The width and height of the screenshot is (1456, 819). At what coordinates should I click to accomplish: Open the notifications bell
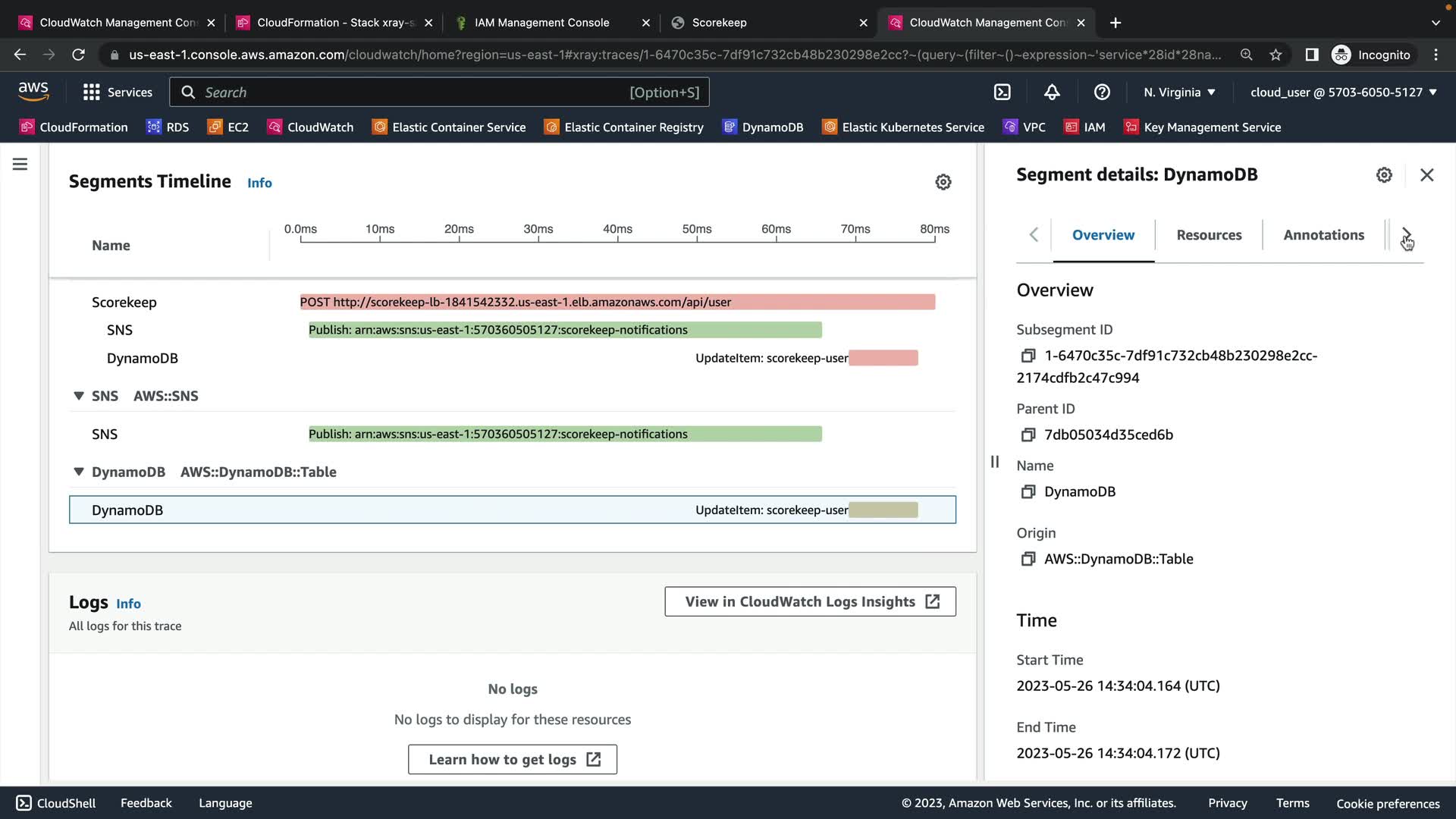click(1052, 92)
